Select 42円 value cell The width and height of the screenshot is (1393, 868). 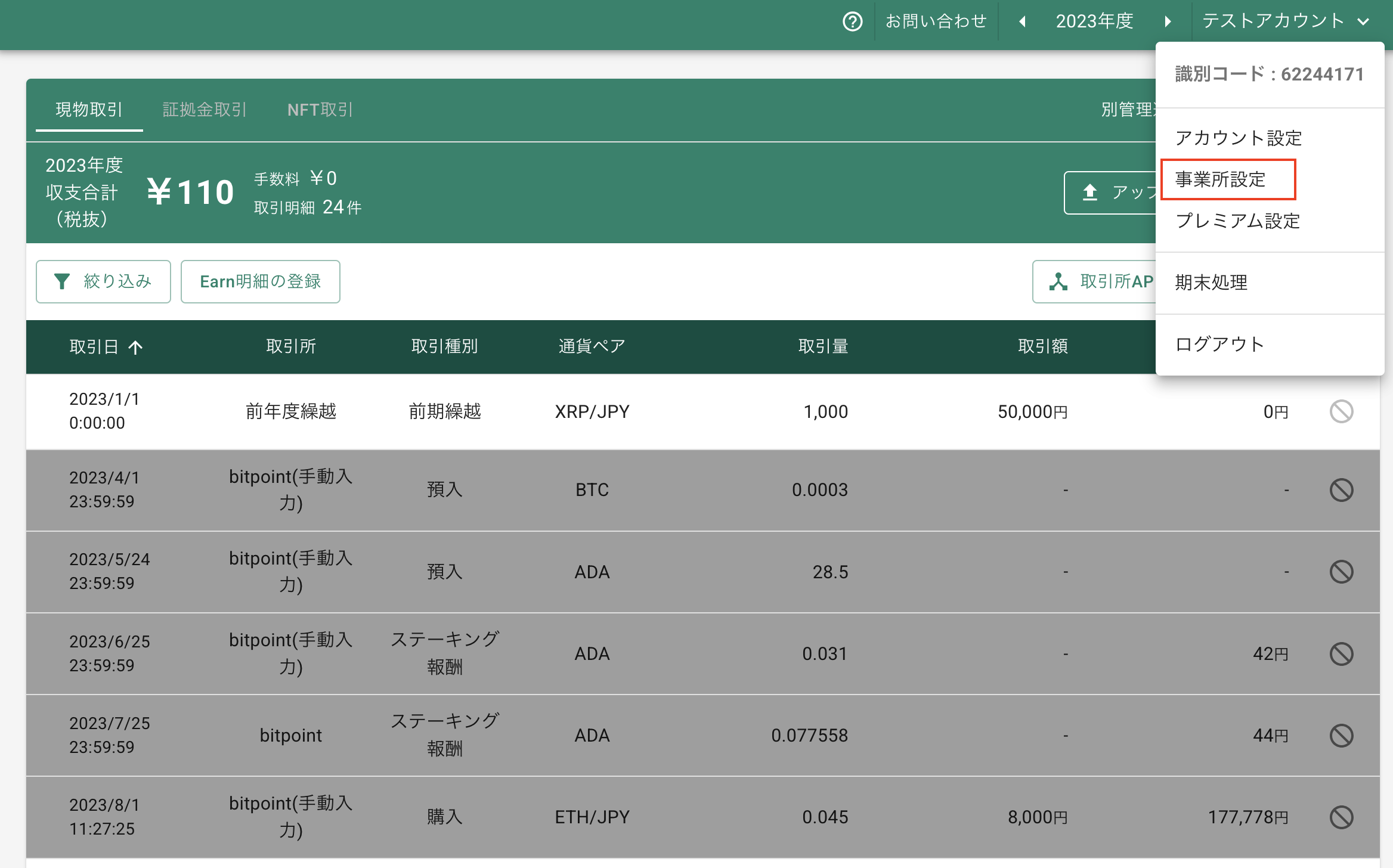click(x=1271, y=654)
